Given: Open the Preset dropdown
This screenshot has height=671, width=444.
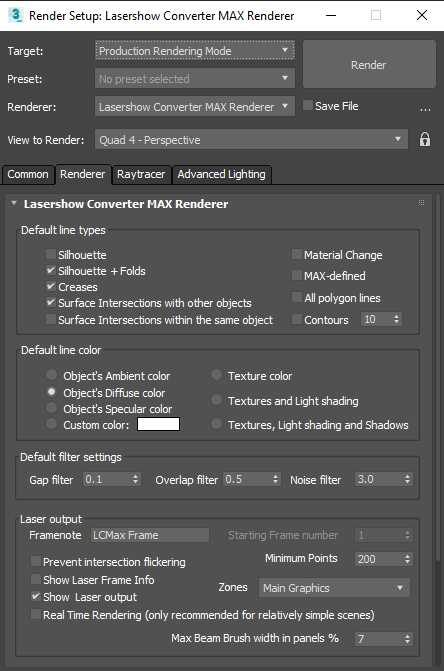Looking at the screenshot, I should click(195, 79).
